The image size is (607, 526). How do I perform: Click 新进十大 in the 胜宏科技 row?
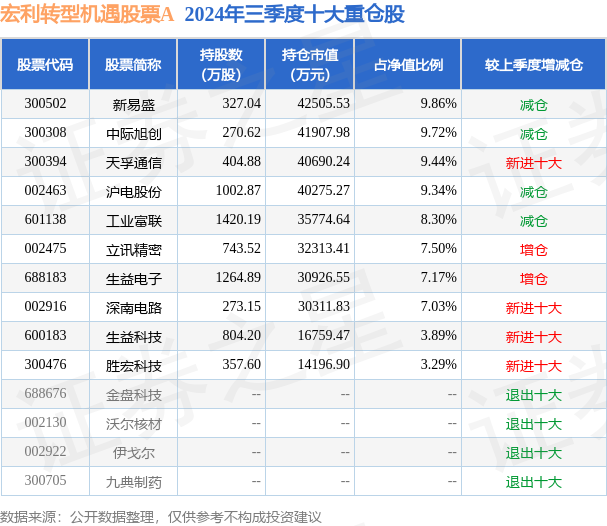click(533, 366)
